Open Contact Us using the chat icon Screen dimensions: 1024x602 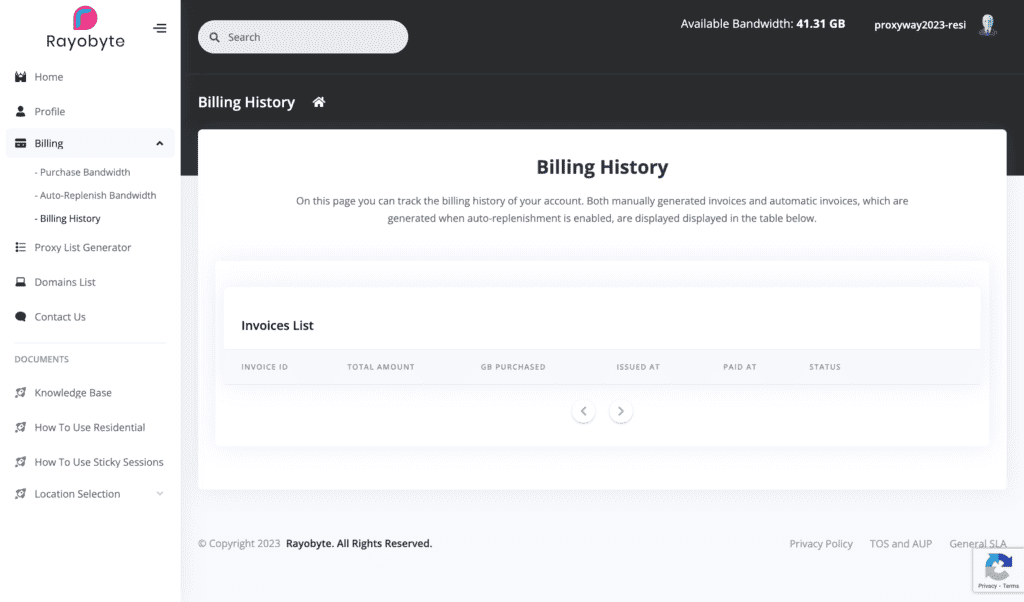tap(20, 316)
